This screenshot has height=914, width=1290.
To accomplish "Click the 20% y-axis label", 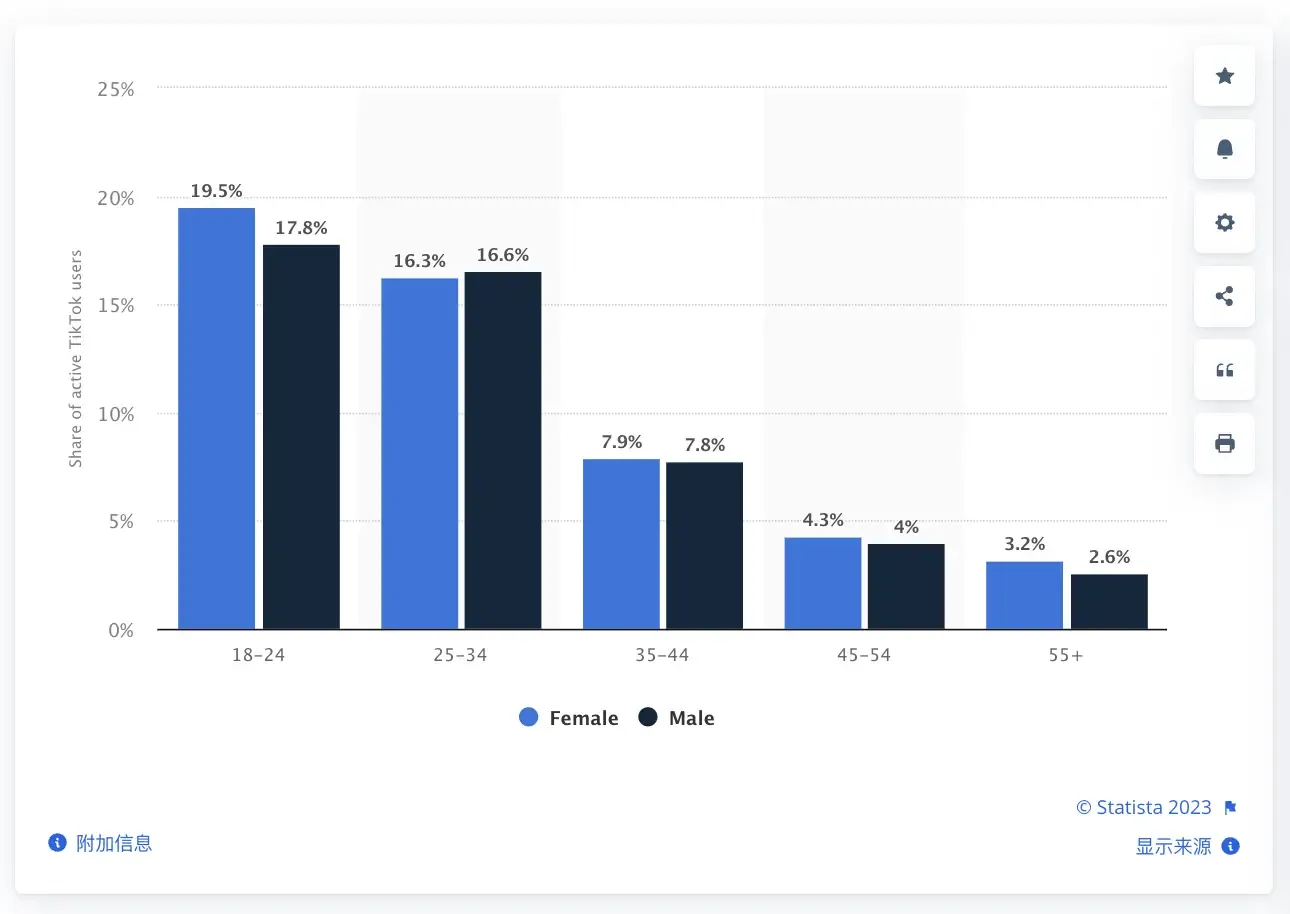I will [116, 198].
